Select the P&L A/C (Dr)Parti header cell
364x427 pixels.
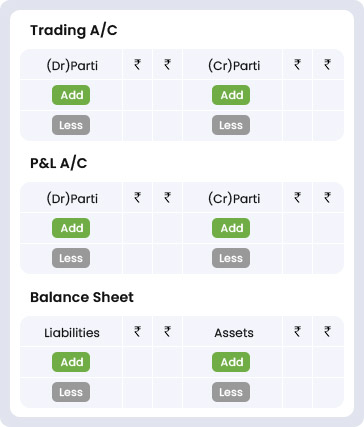[71, 198]
